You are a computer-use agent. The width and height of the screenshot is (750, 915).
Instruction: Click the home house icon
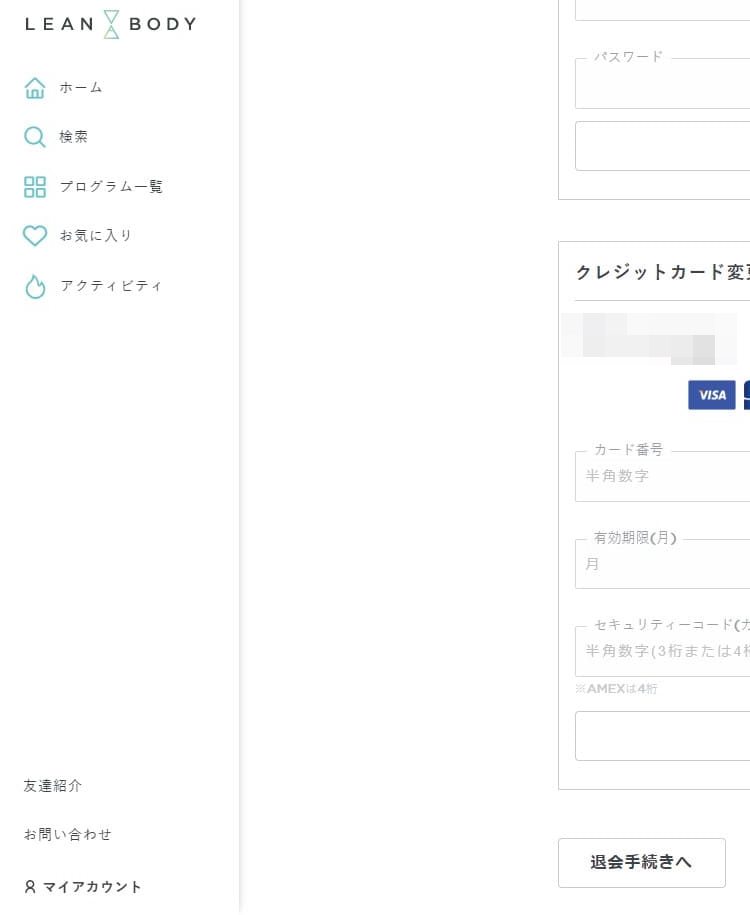tap(34, 88)
